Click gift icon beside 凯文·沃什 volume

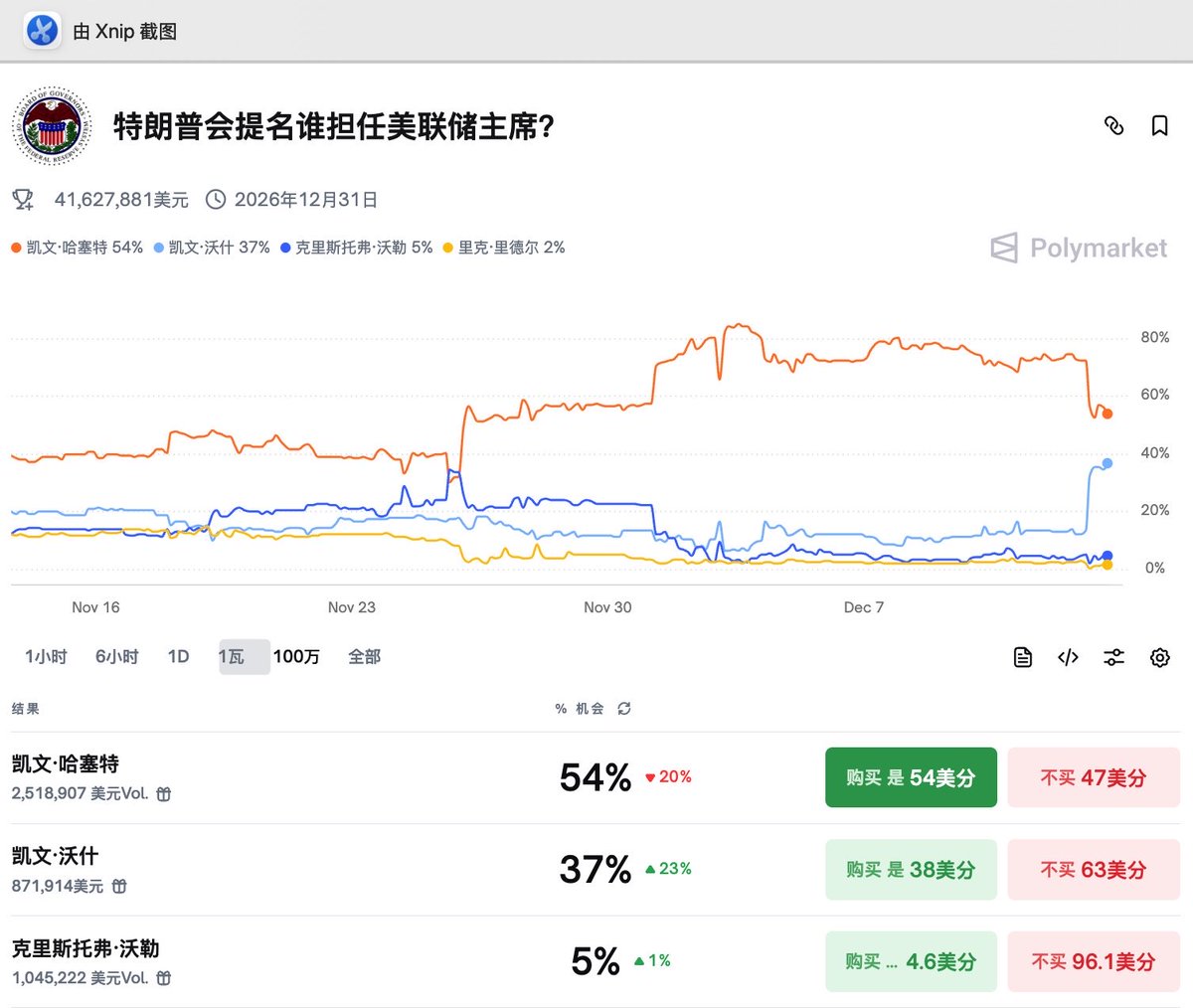click(x=119, y=886)
